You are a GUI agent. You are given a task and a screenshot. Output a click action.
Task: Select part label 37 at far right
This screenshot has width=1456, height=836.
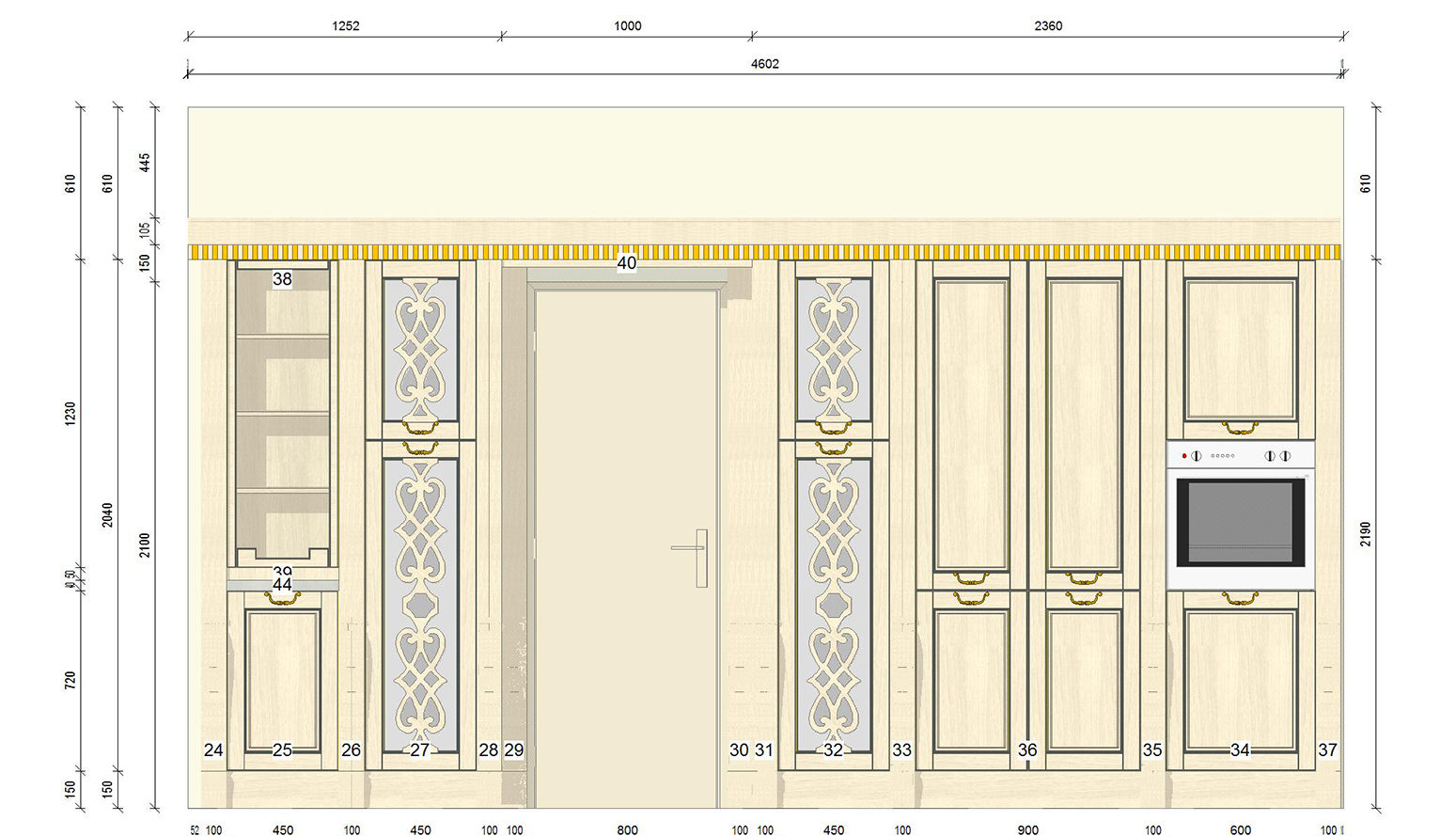[1327, 749]
